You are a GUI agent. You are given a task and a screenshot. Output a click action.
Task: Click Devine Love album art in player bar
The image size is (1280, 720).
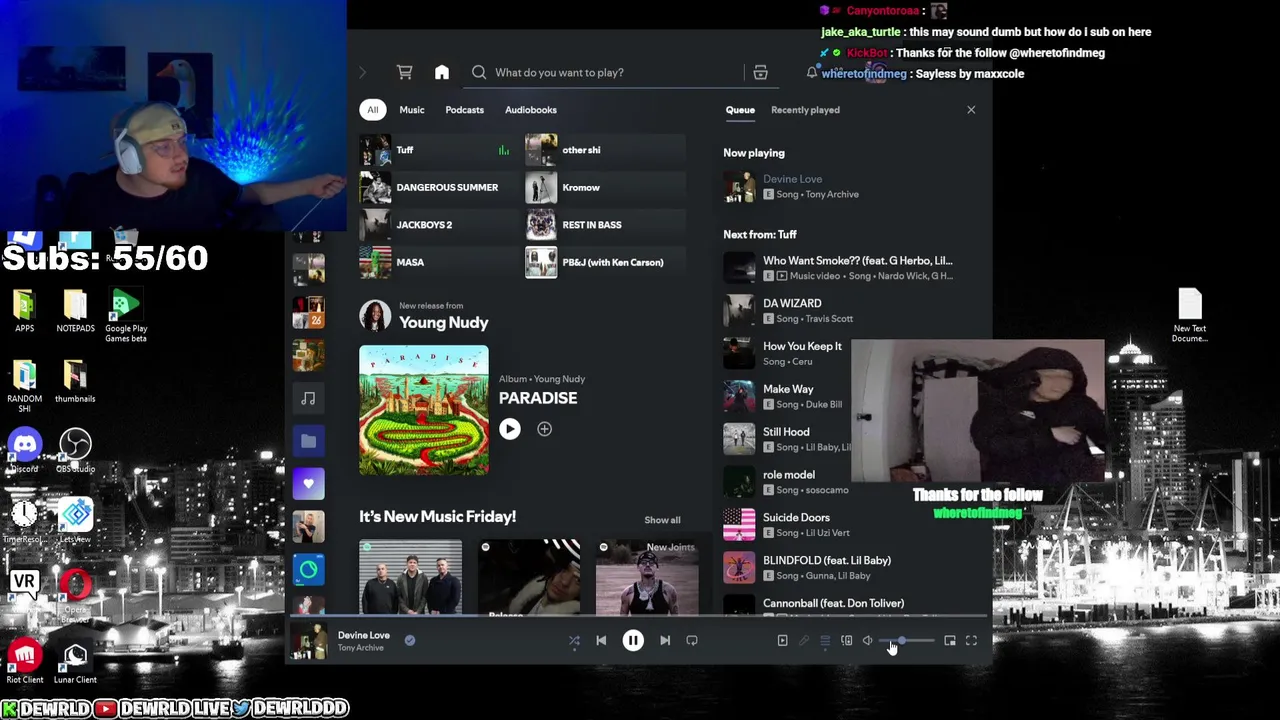point(309,641)
